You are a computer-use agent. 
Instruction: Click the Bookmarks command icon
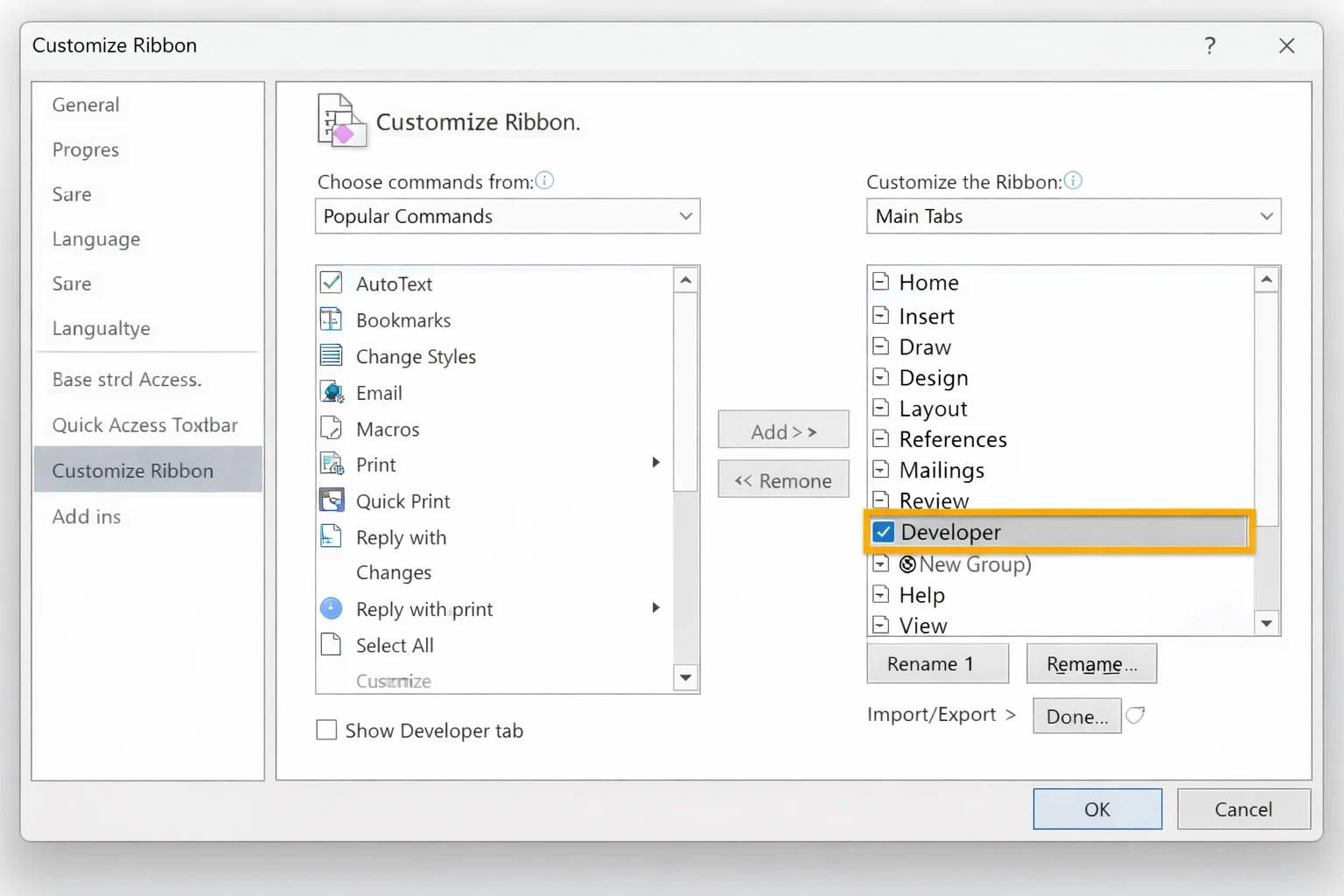(332, 319)
